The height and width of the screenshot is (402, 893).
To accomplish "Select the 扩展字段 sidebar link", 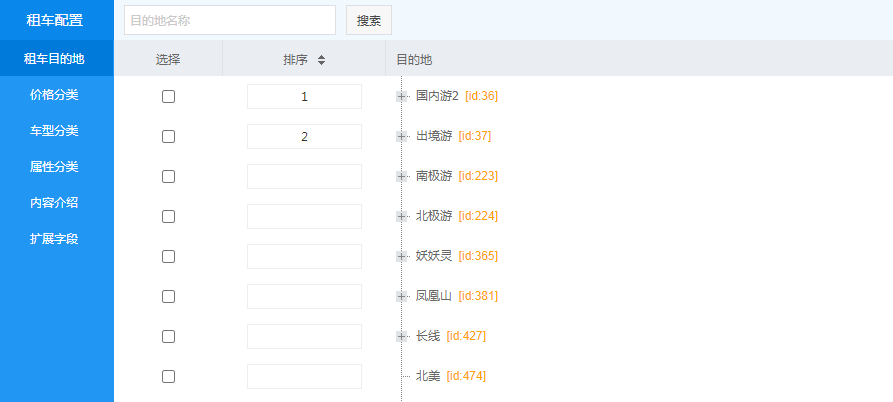I will [x=54, y=239].
